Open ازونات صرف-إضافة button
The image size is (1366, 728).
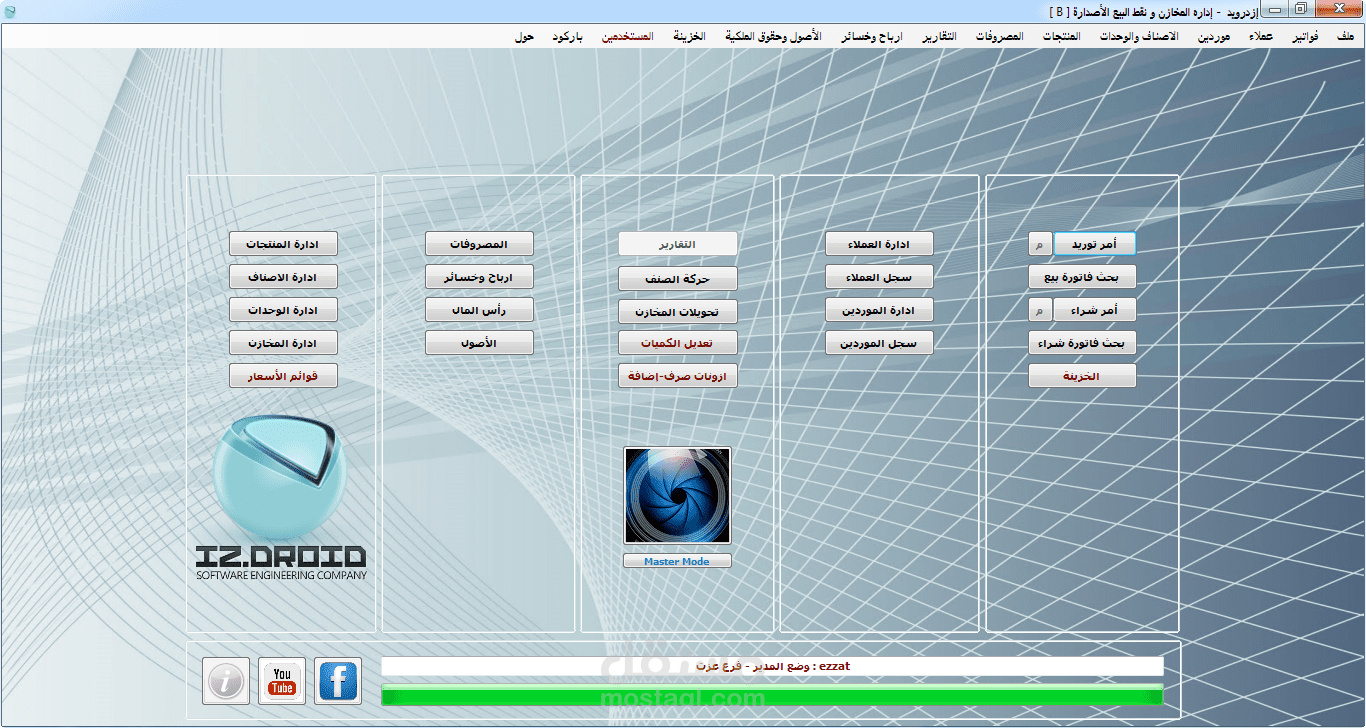(x=677, y=376)
